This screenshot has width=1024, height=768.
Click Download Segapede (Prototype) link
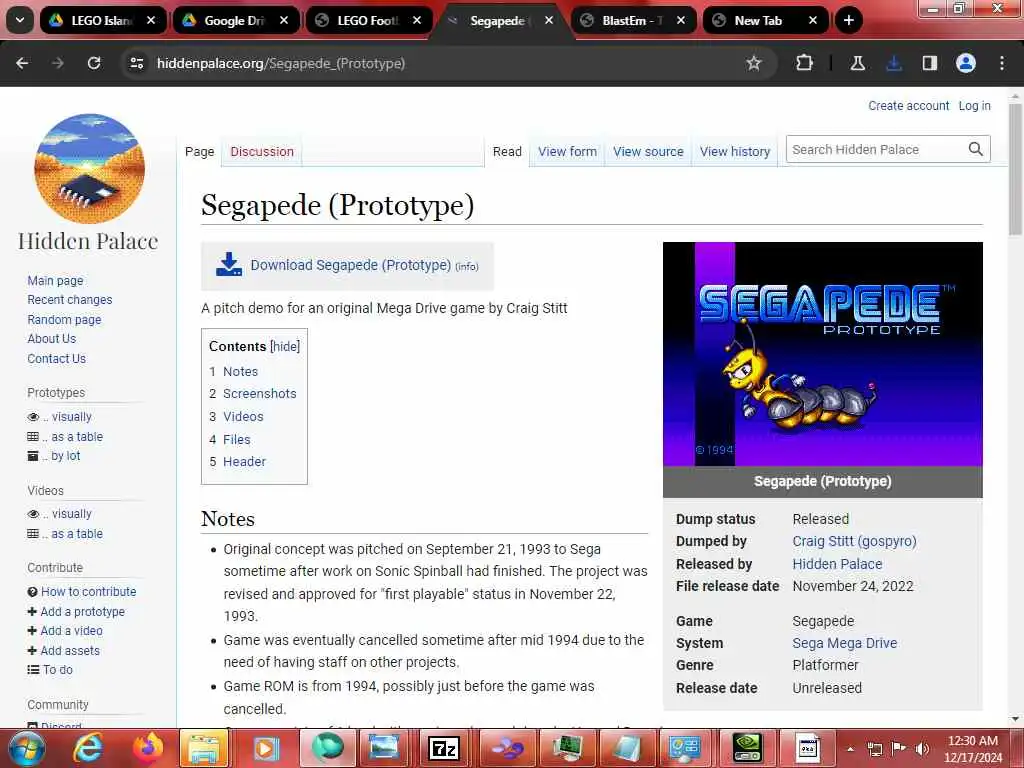coord(351,264)
